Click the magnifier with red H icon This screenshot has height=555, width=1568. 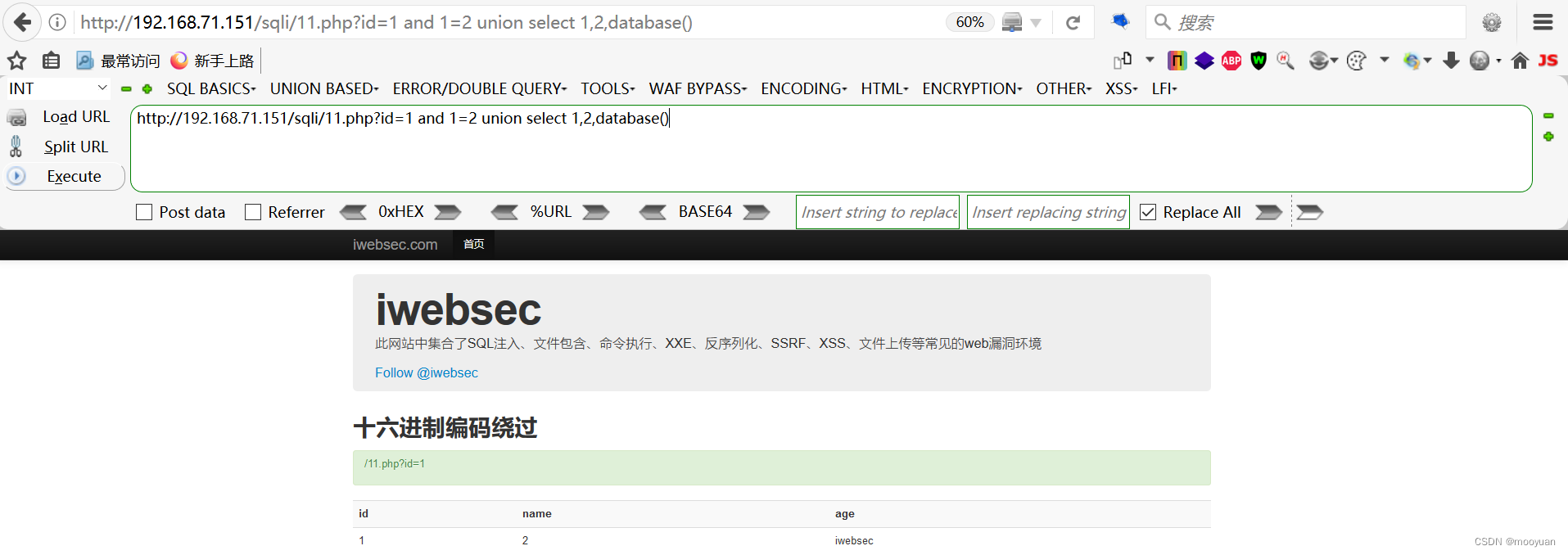pos(1286,61)
